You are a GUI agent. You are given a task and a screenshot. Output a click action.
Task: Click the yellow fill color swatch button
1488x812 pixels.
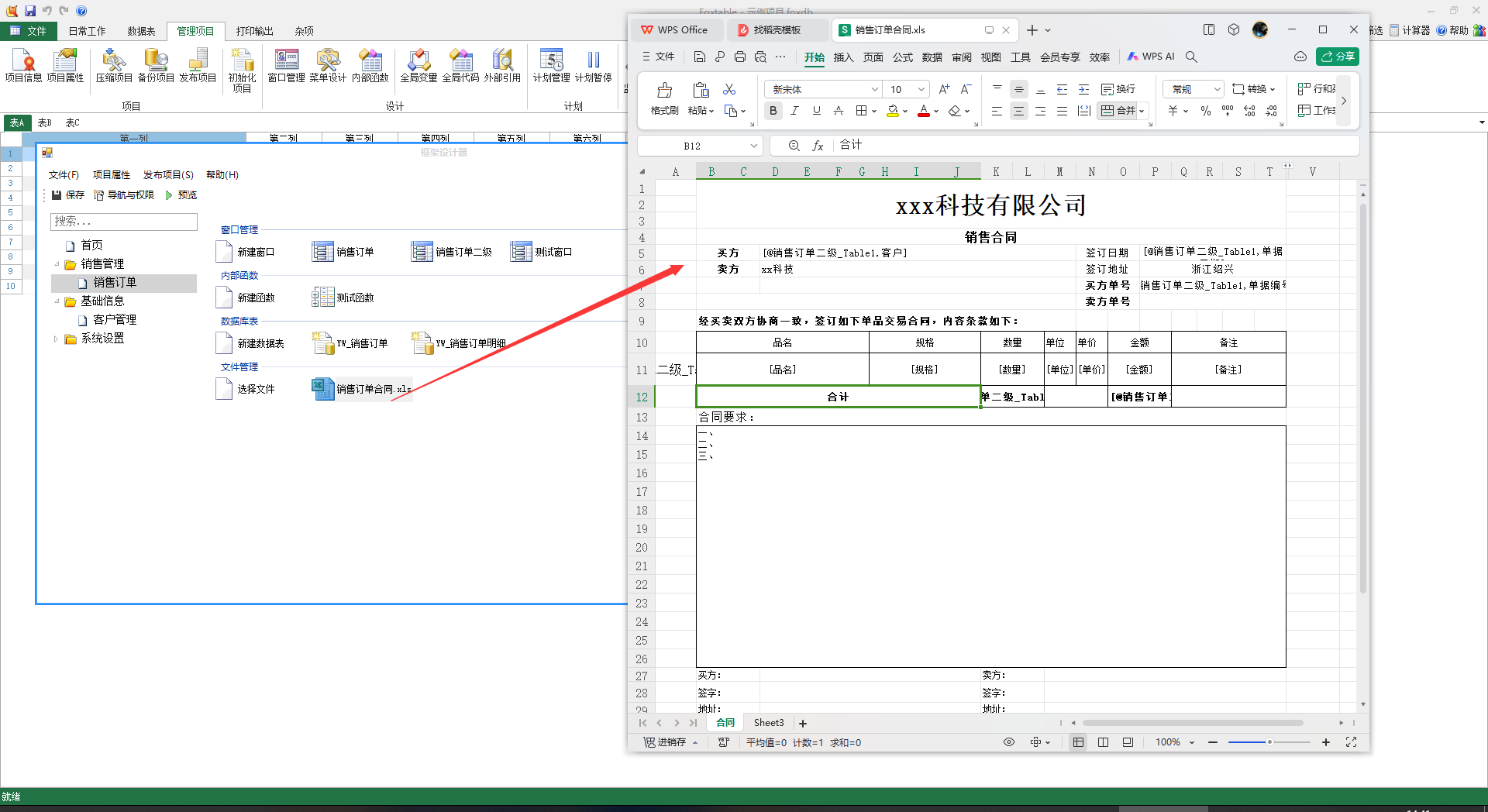coord(893,111)
